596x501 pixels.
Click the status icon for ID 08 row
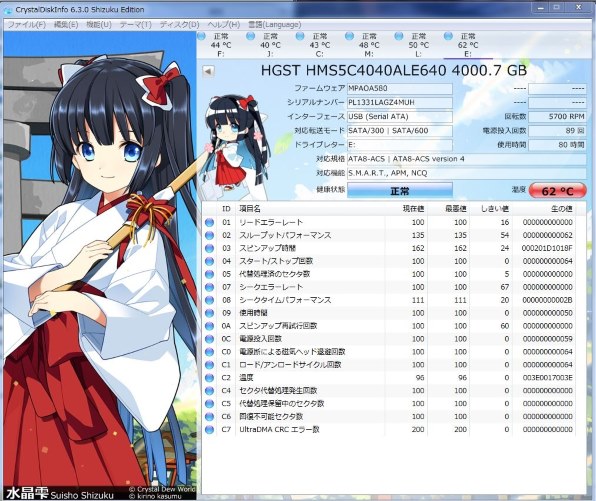pyautogui.click(x=209, y=300)
